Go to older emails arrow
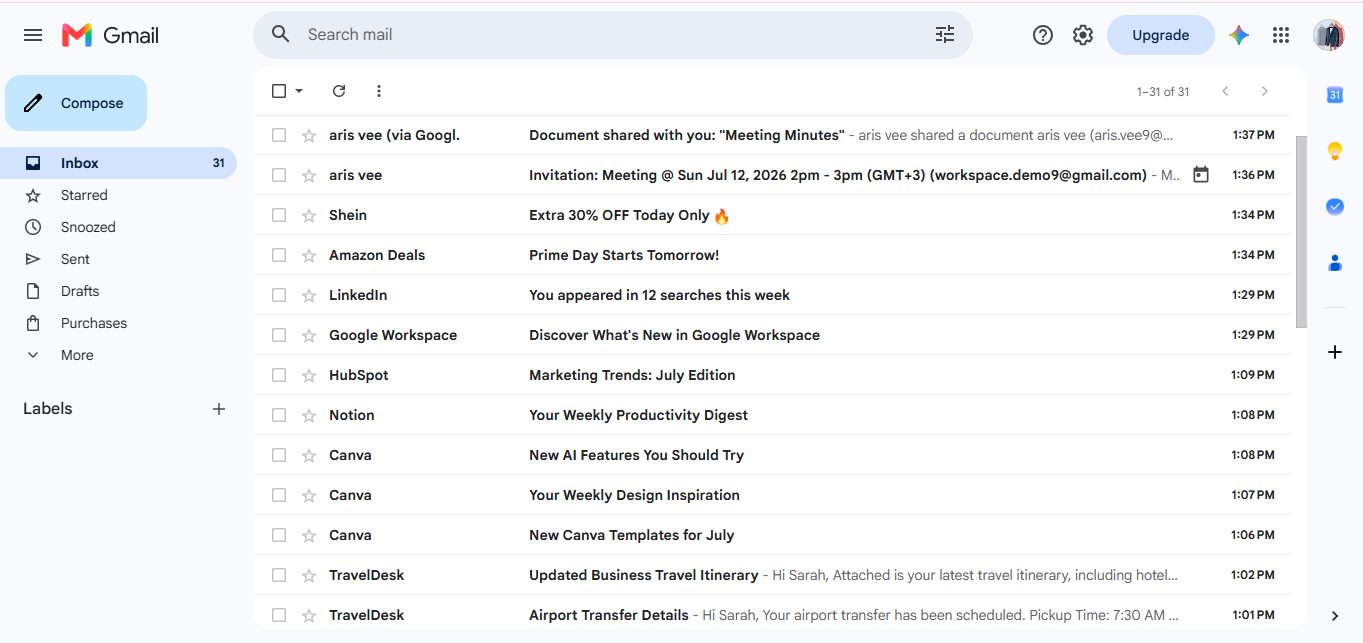This screenshot has height=643, width=1363. (x=1265, y=91)
